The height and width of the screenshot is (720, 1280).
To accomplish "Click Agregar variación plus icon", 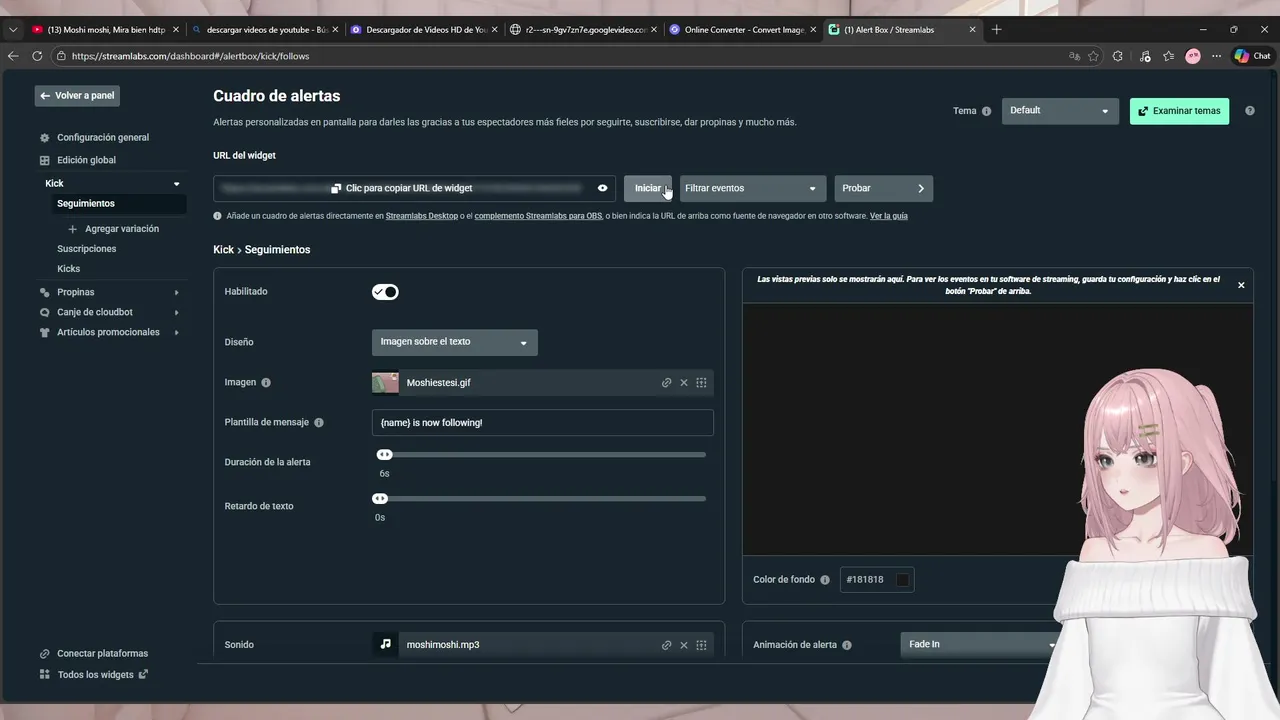I will [72, 229].
